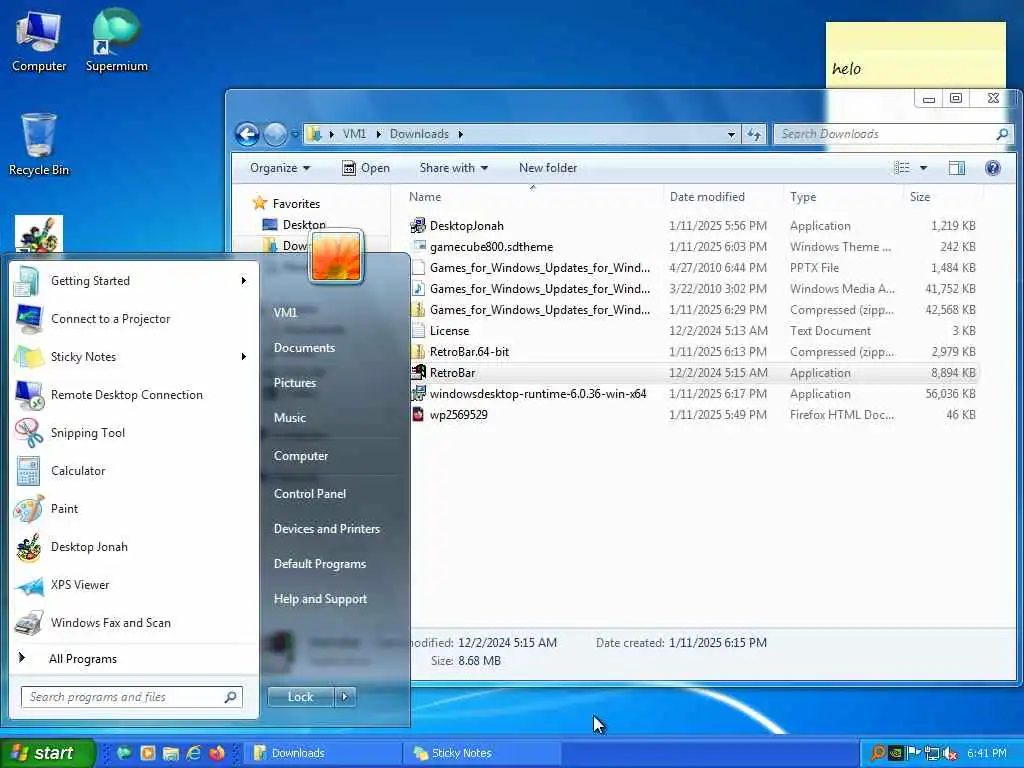Open Calculator from Start menu
The image size is (1024, 768).
tap(133, 471)
